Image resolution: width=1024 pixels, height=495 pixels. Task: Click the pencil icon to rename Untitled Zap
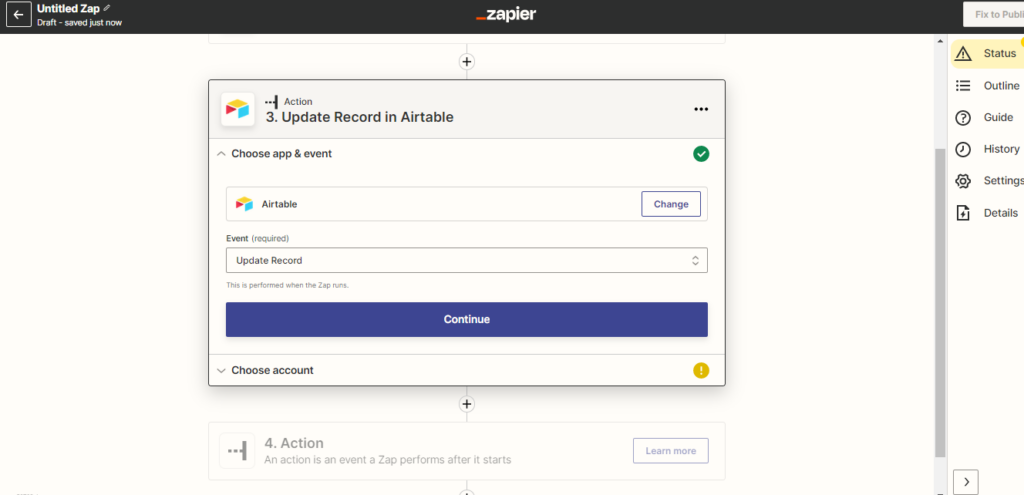coord(107,8)
